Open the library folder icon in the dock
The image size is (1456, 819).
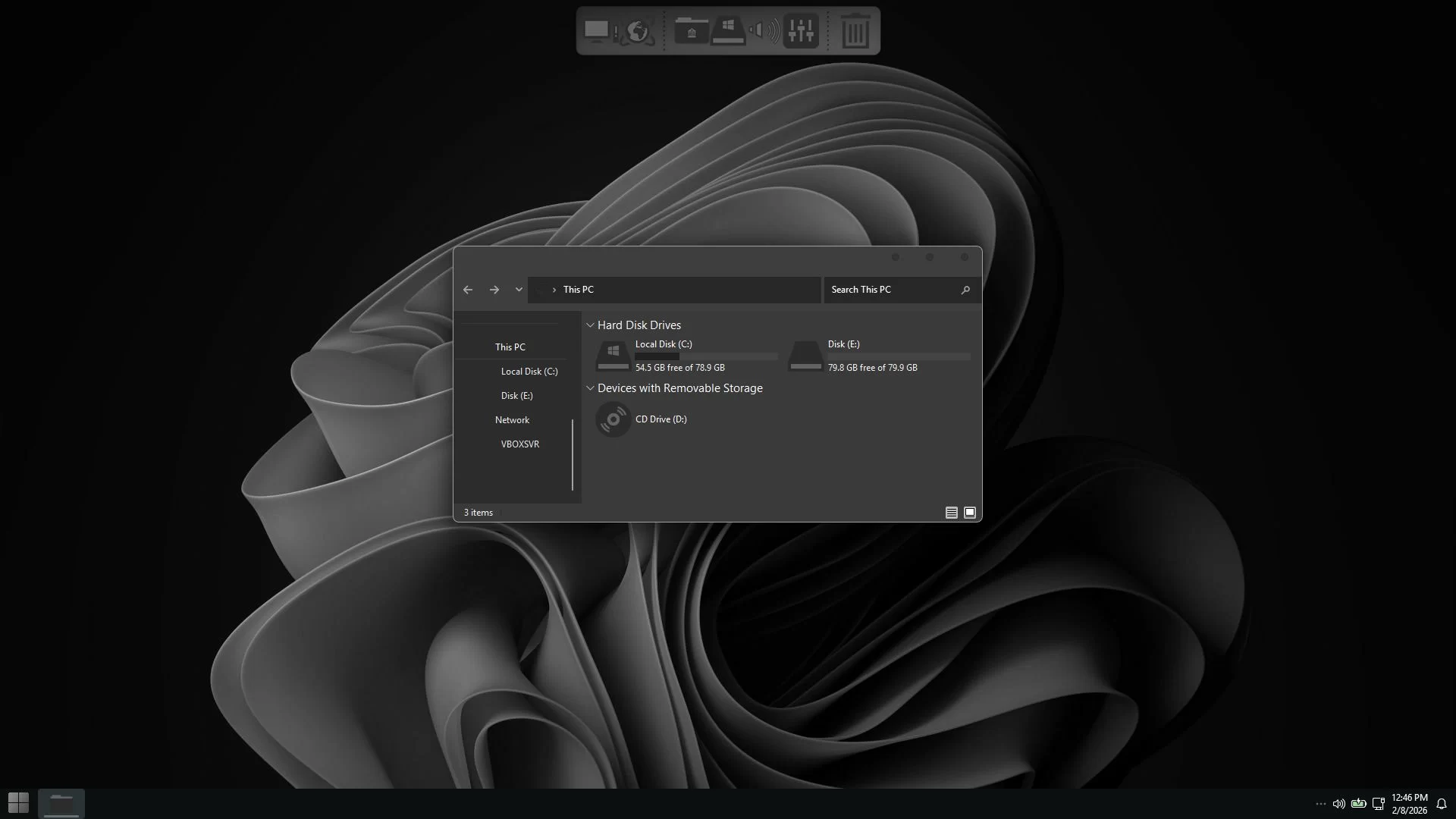(691, 31)
